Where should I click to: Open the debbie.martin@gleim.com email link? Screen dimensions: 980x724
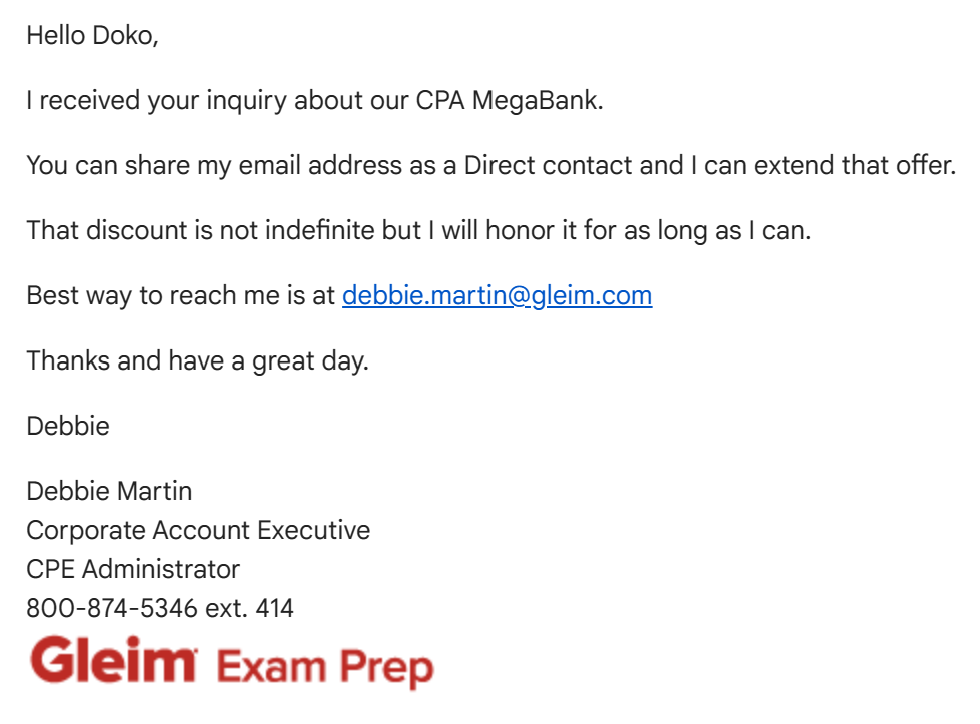click(x=497, y=295)
